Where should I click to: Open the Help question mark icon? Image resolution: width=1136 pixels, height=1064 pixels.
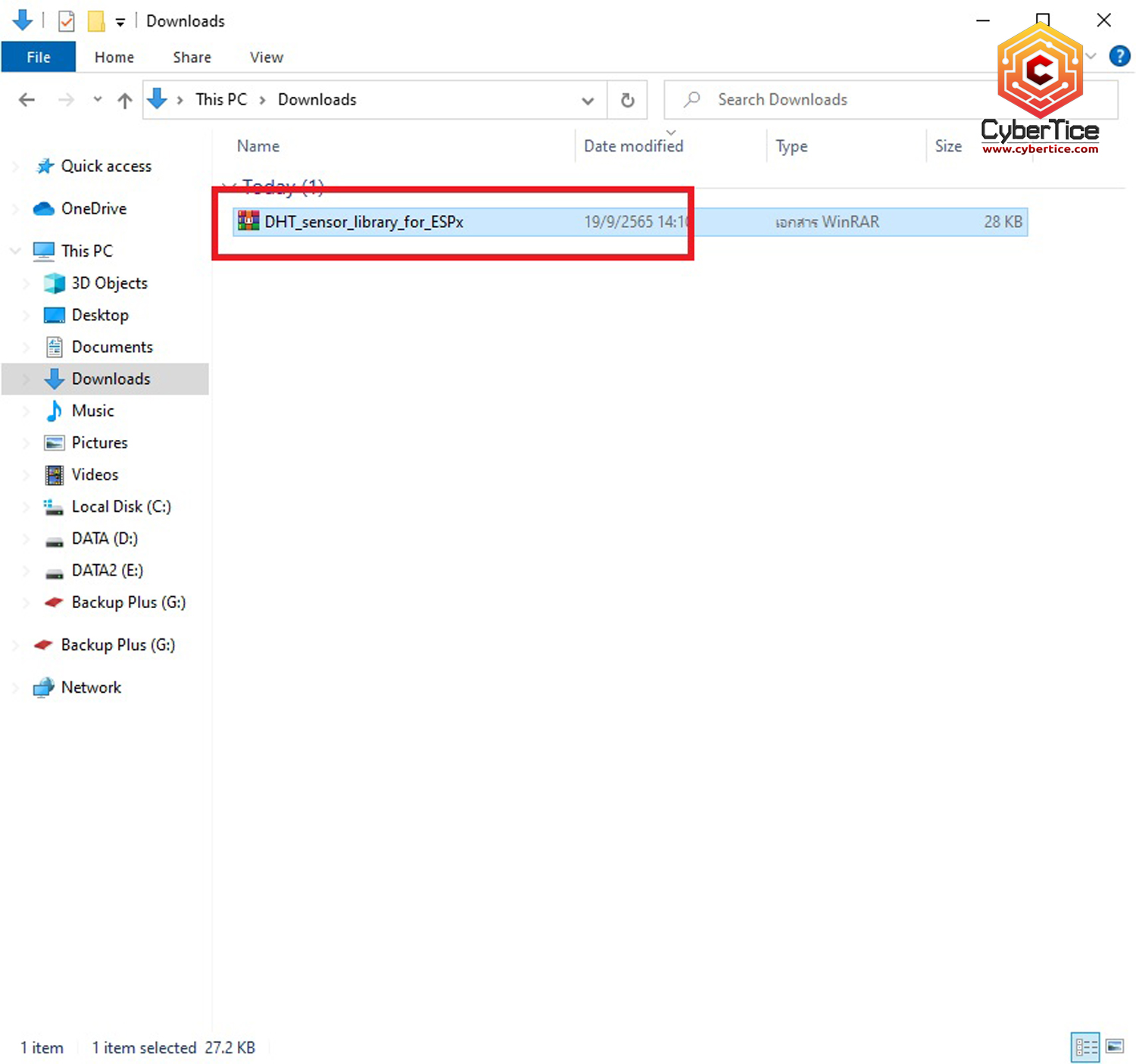tap(1119, 56)
